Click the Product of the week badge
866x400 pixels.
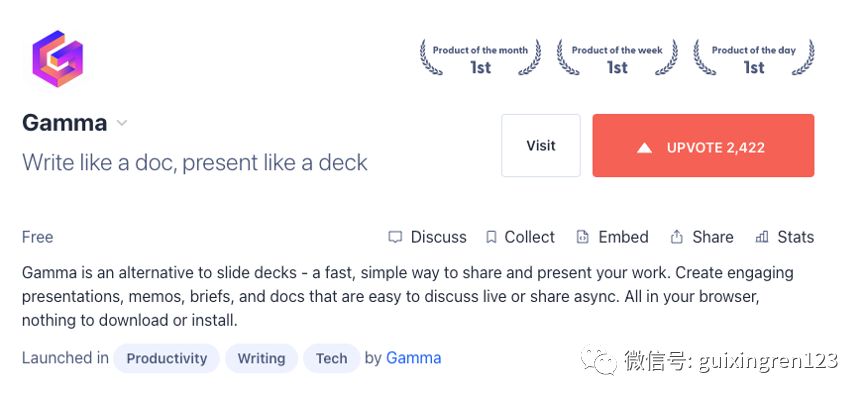pos(617,59)
